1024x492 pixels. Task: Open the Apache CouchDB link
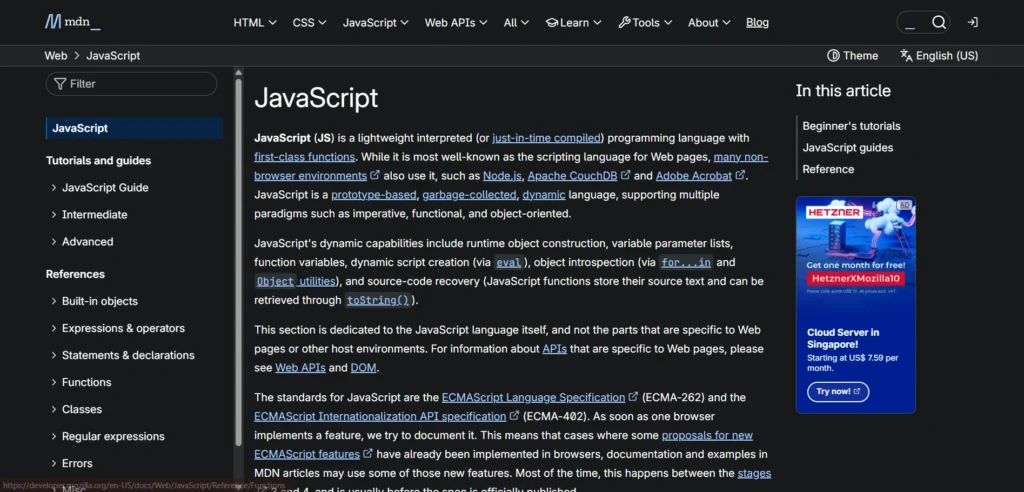point(579,176)
